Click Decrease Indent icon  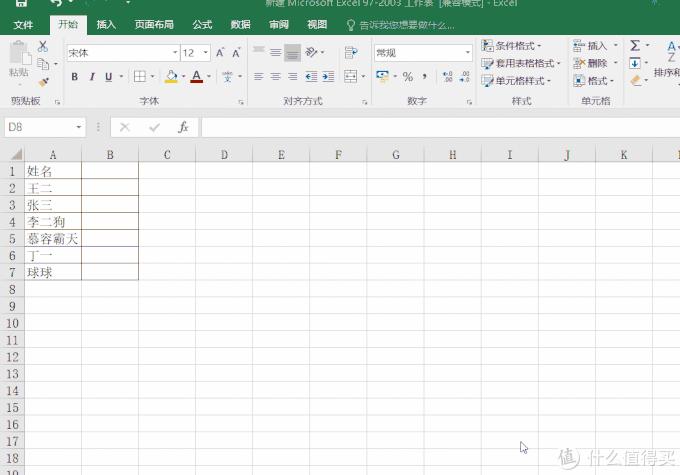(311, 77)
